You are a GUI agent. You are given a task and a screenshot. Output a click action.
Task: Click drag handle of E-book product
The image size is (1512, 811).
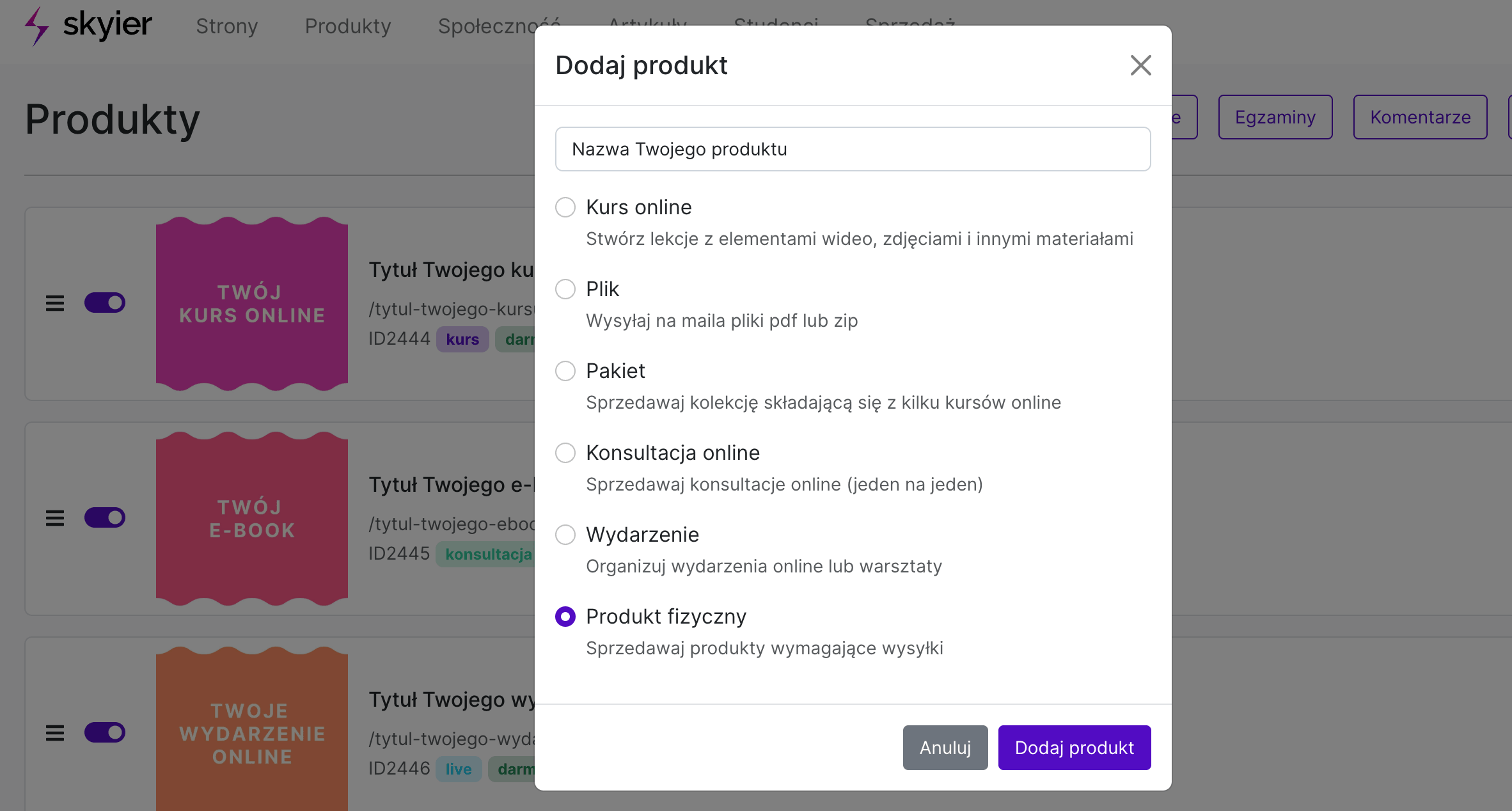[x=55, y=518]
